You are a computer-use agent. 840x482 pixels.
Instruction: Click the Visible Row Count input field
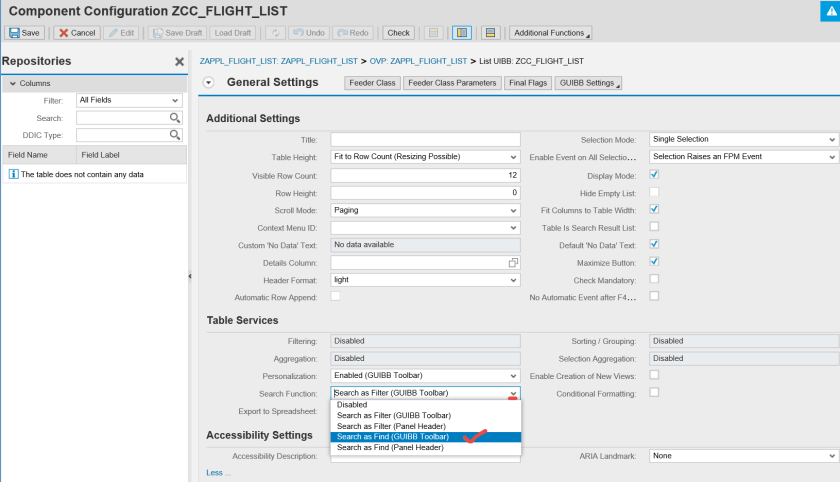pos(425,175)
